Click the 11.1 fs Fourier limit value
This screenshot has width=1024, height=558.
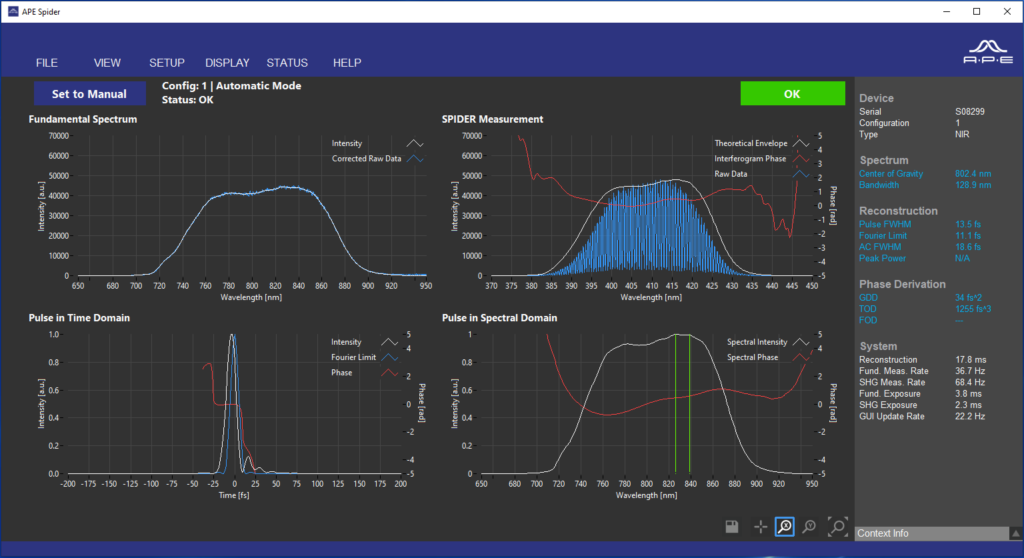968,236
